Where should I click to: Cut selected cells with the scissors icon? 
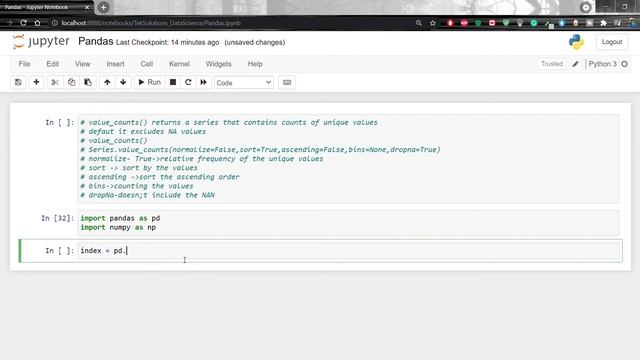(x=55, y=82)
